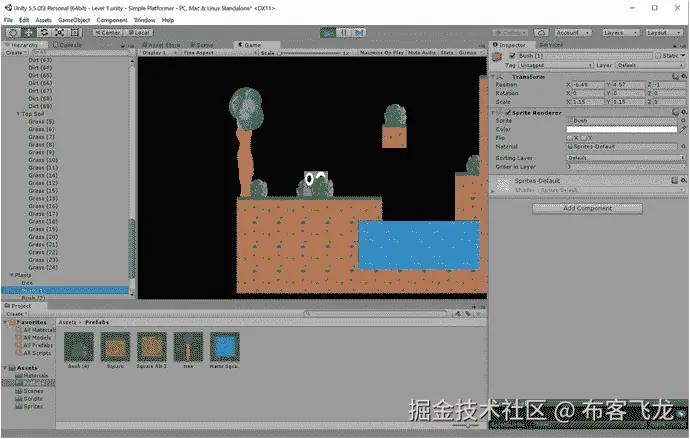Open Sprite Renderer help icon
690x439 pixels.
click(675, 113)
